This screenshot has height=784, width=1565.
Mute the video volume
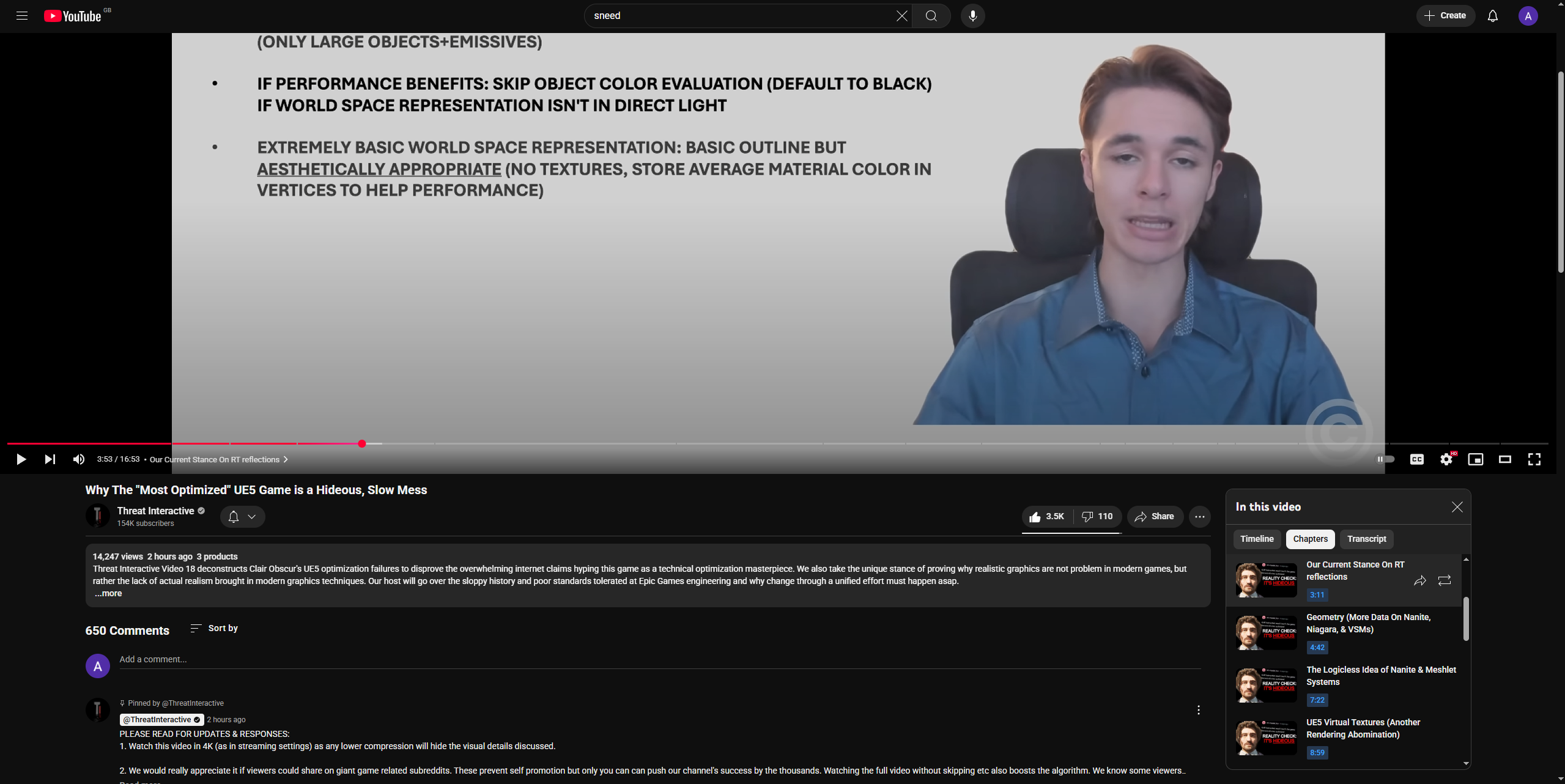coord(79,459)
